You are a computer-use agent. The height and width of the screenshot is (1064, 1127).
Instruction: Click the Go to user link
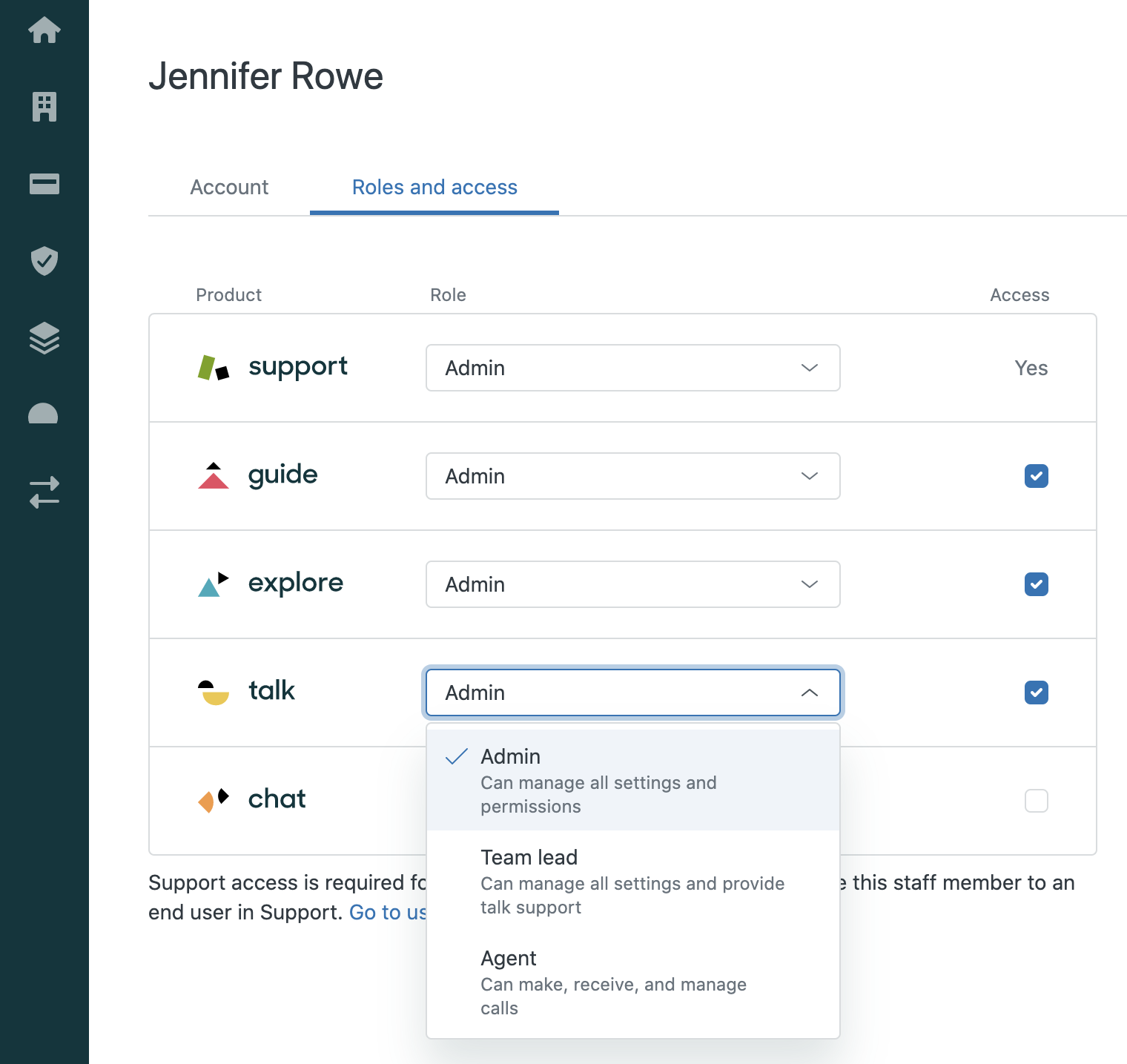[x=388, y=912]
